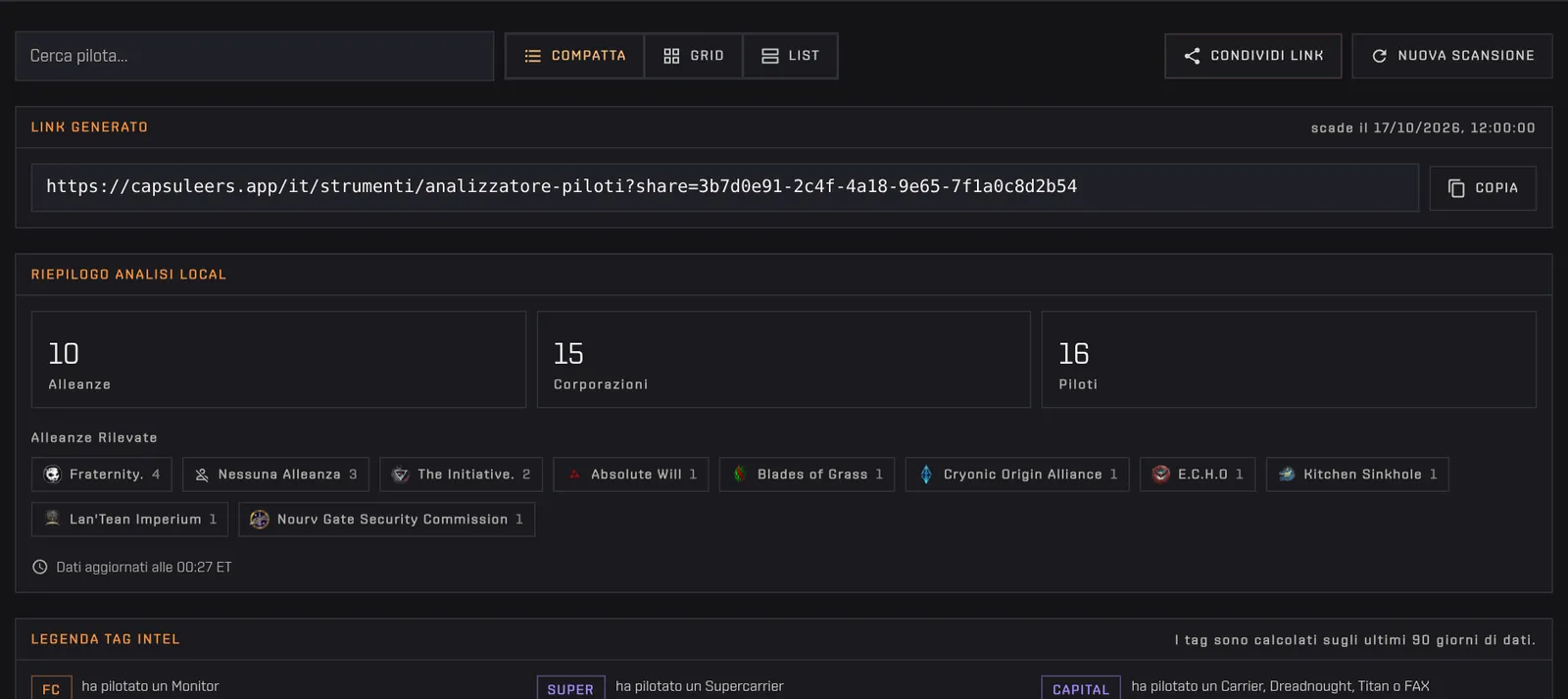Click the 'Alleanze Rilevate' label
Viewport: 1568px width, 699px height.
pyautogui.click(x=94, y=437)
